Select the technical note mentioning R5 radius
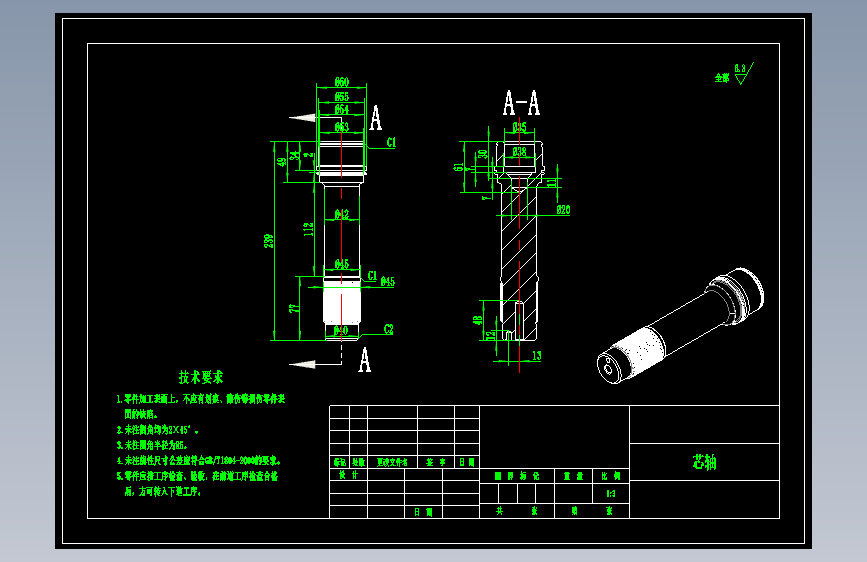 point(152,445)
